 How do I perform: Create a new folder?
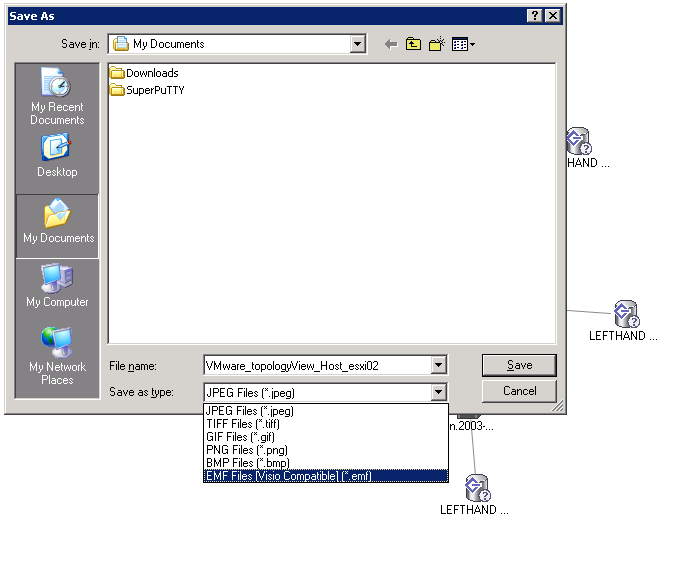(437, 44)
